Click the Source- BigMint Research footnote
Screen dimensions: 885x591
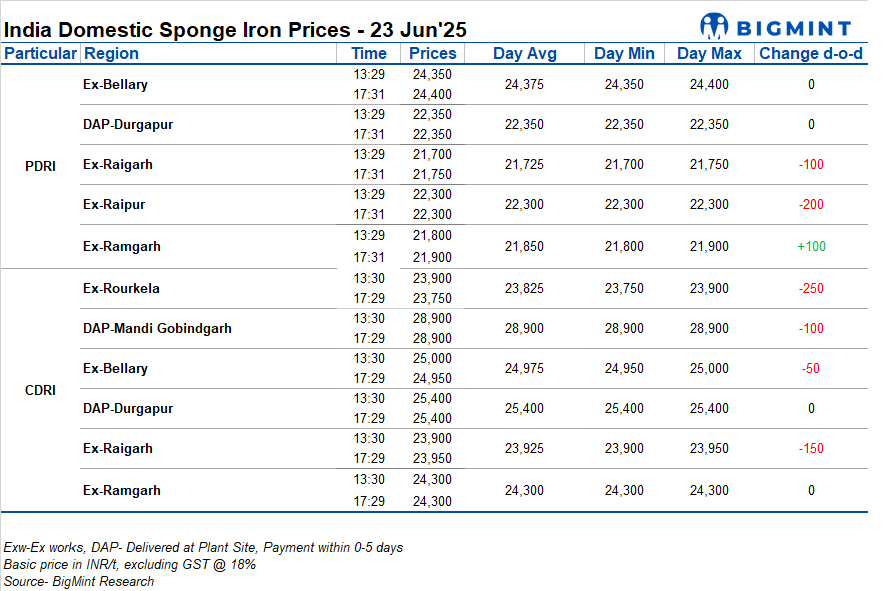click(x=79, y=581)
